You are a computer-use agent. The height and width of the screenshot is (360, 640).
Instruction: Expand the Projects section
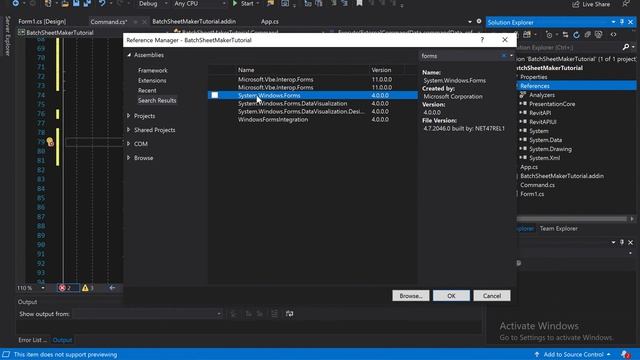129,116
